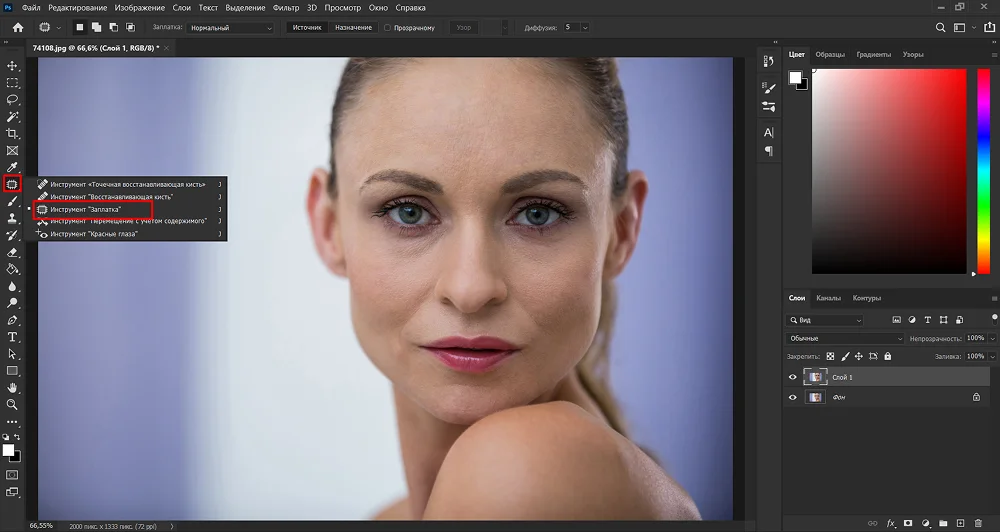Open the tool preset picker arrow
Screen dimensions: 1000x532
click(59, 28)
